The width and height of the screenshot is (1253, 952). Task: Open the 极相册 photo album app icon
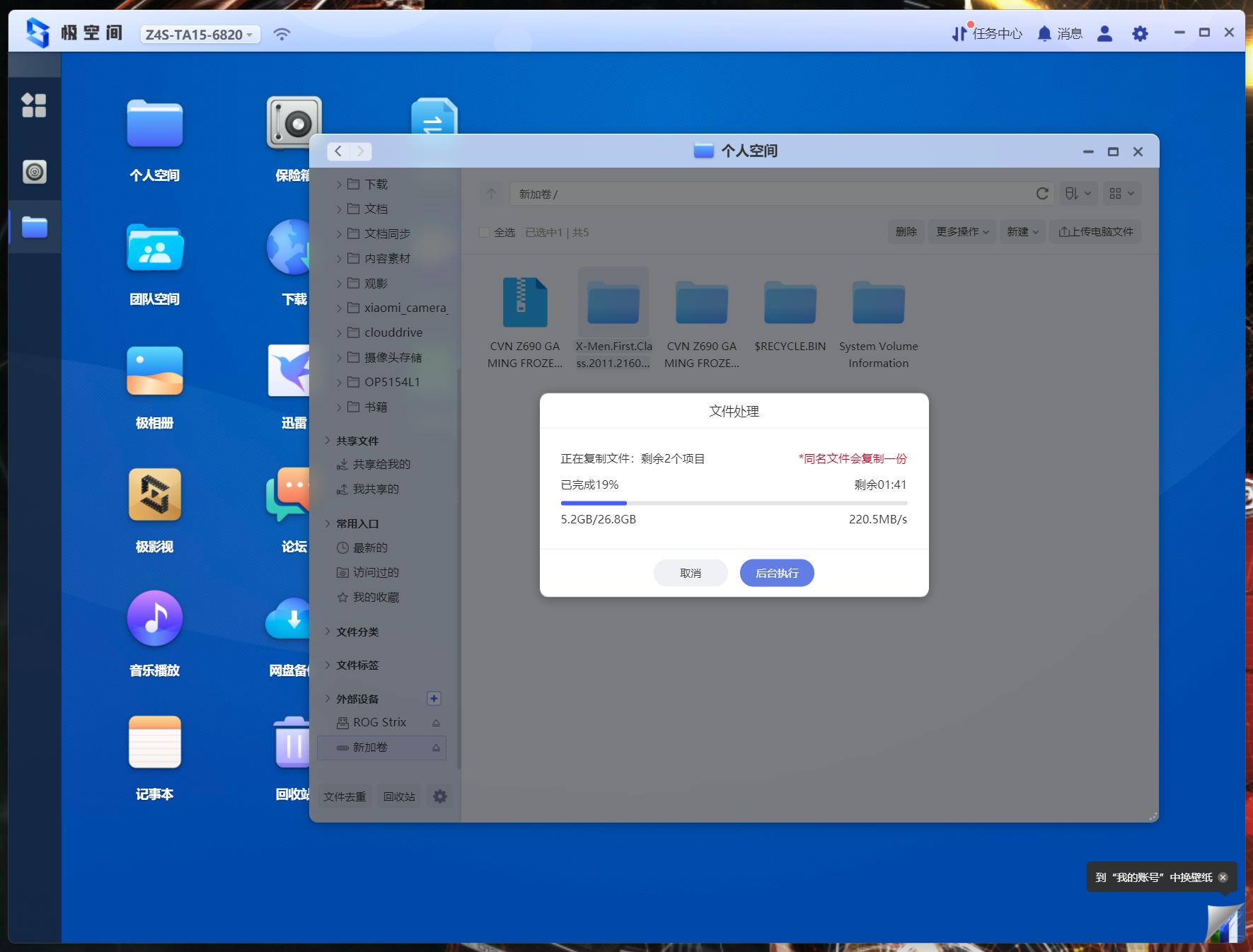[154, 372]
